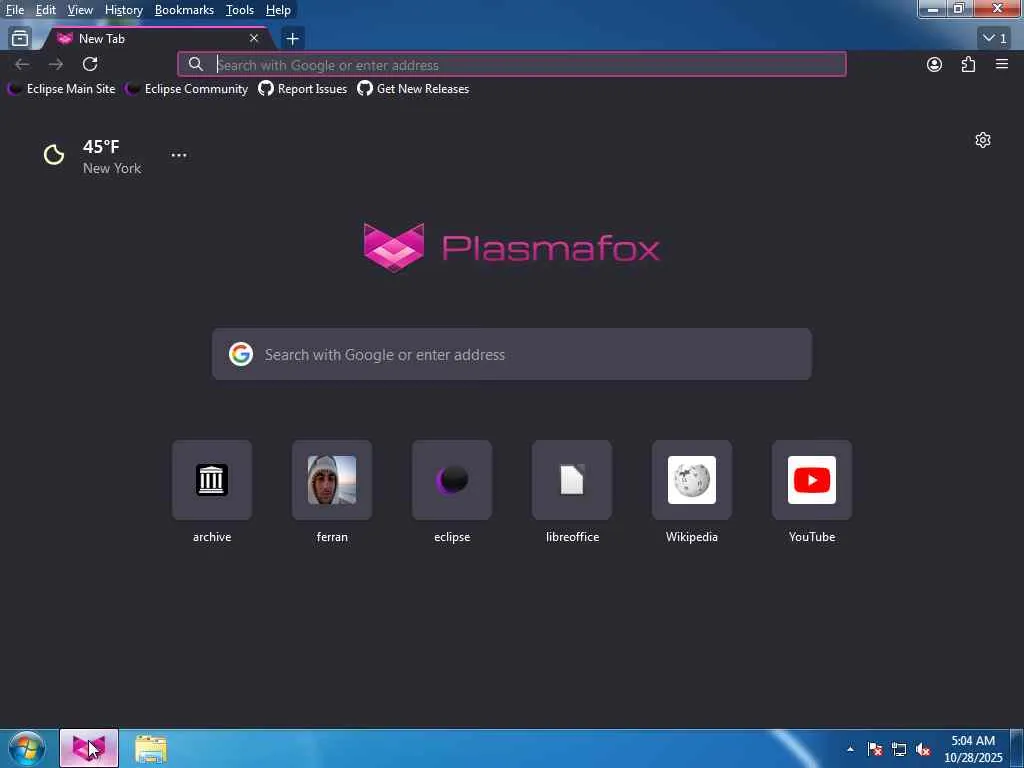Open the Windows Start menu orb

(x=27, y=748)
